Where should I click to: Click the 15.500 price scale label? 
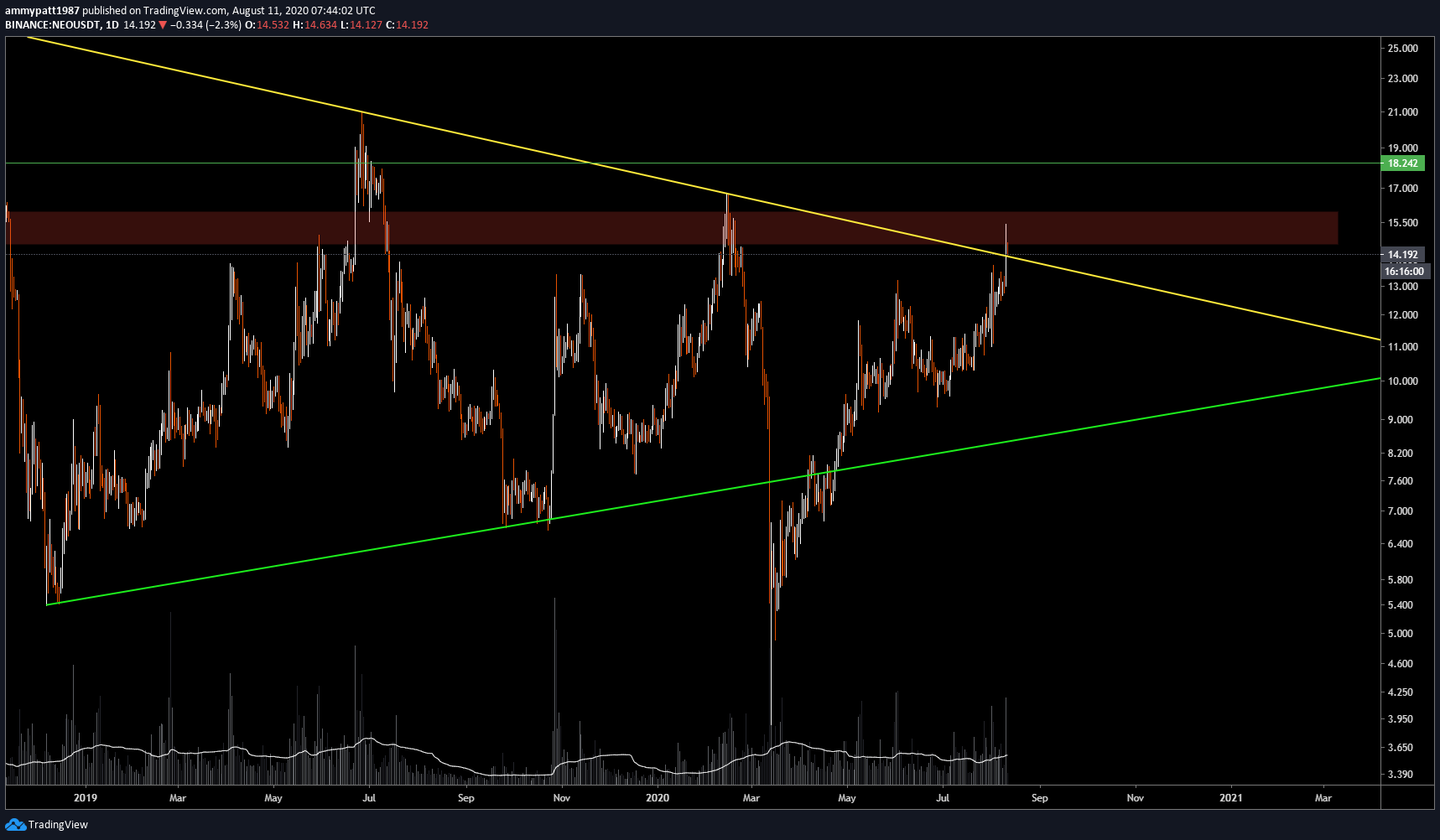click(x=1402, y=223)
